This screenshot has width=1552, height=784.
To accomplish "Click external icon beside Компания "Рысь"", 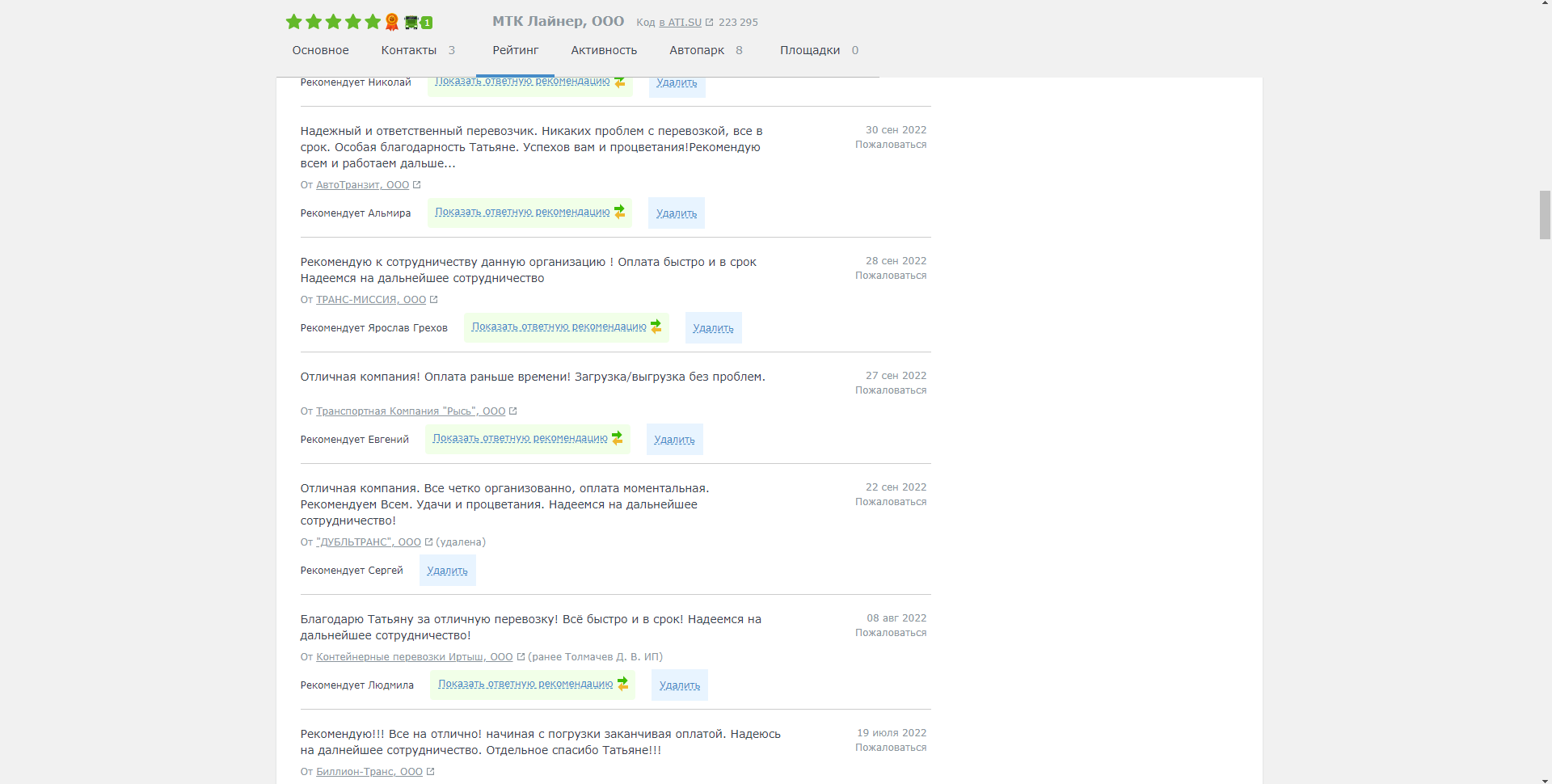I will [x=512, y=411].
